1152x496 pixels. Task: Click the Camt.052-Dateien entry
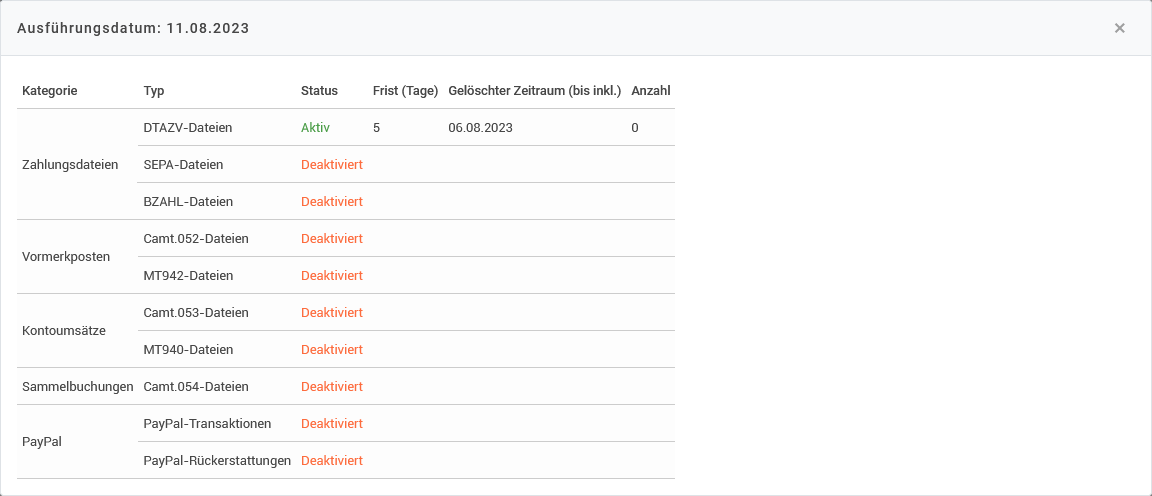tap(196, 239)
